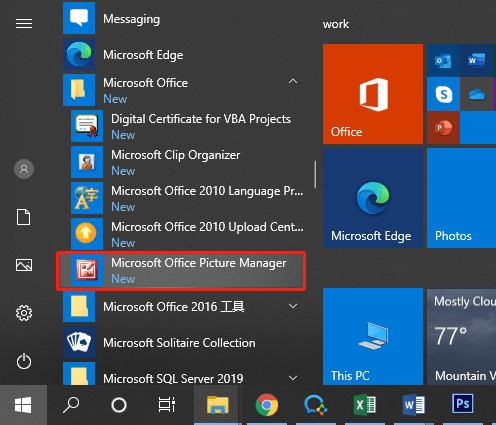
Task: Click the Microsoft Office 2016 工具 folder icon
Action: [79, 306]
